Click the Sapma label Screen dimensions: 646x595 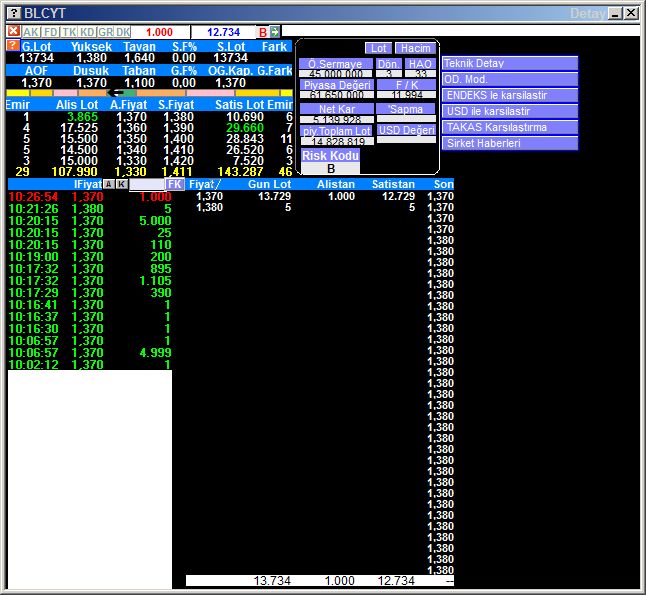[x=405, y=109]
